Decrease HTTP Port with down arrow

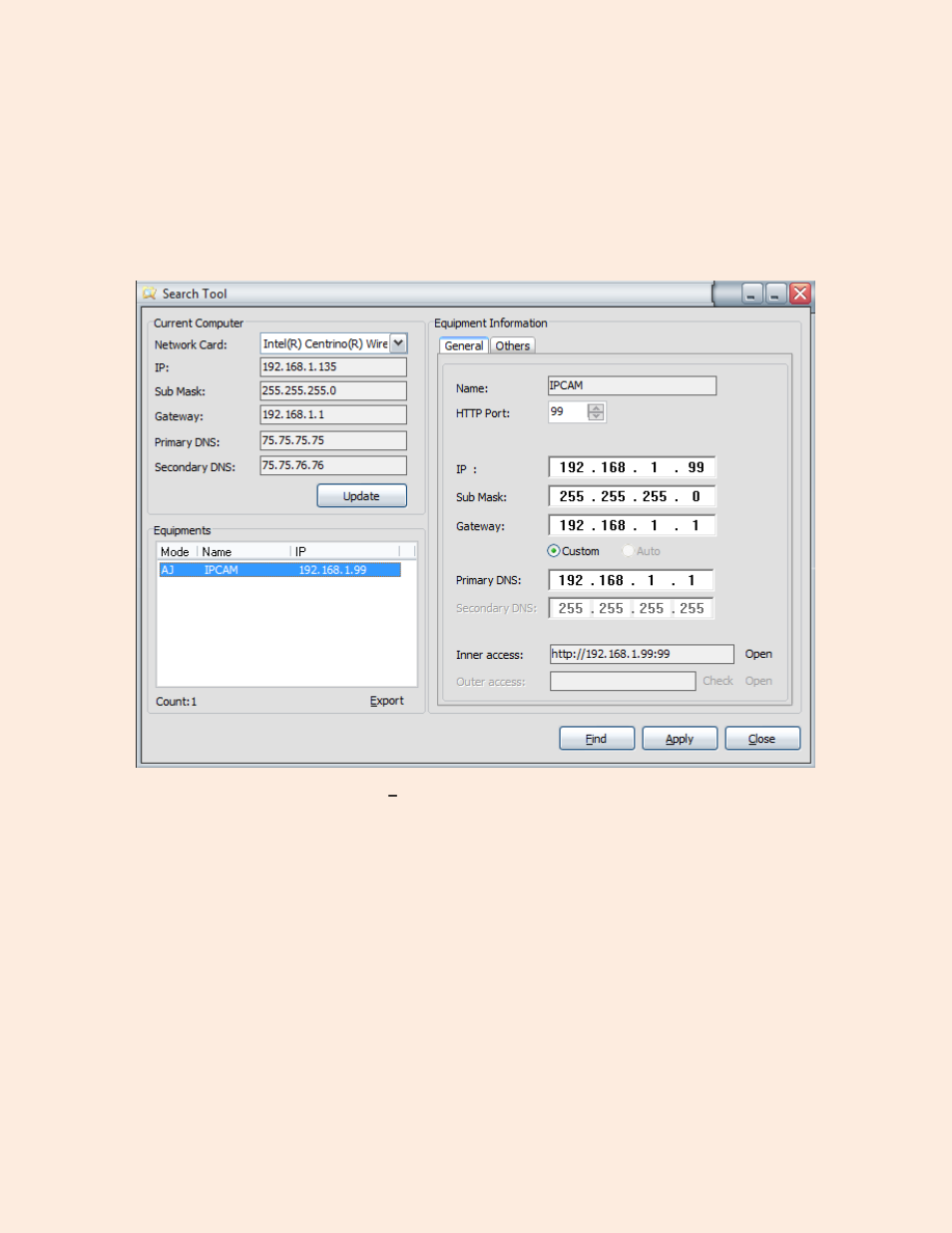(596, 416)
